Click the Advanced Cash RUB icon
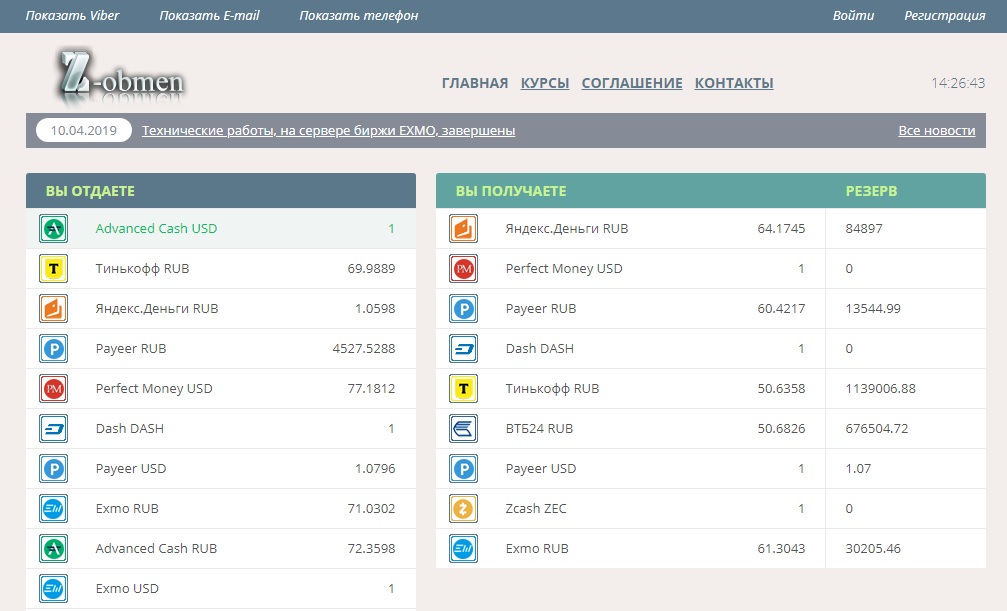Image resolution: width=1007 pixels, height=611 pixels. 53,549
